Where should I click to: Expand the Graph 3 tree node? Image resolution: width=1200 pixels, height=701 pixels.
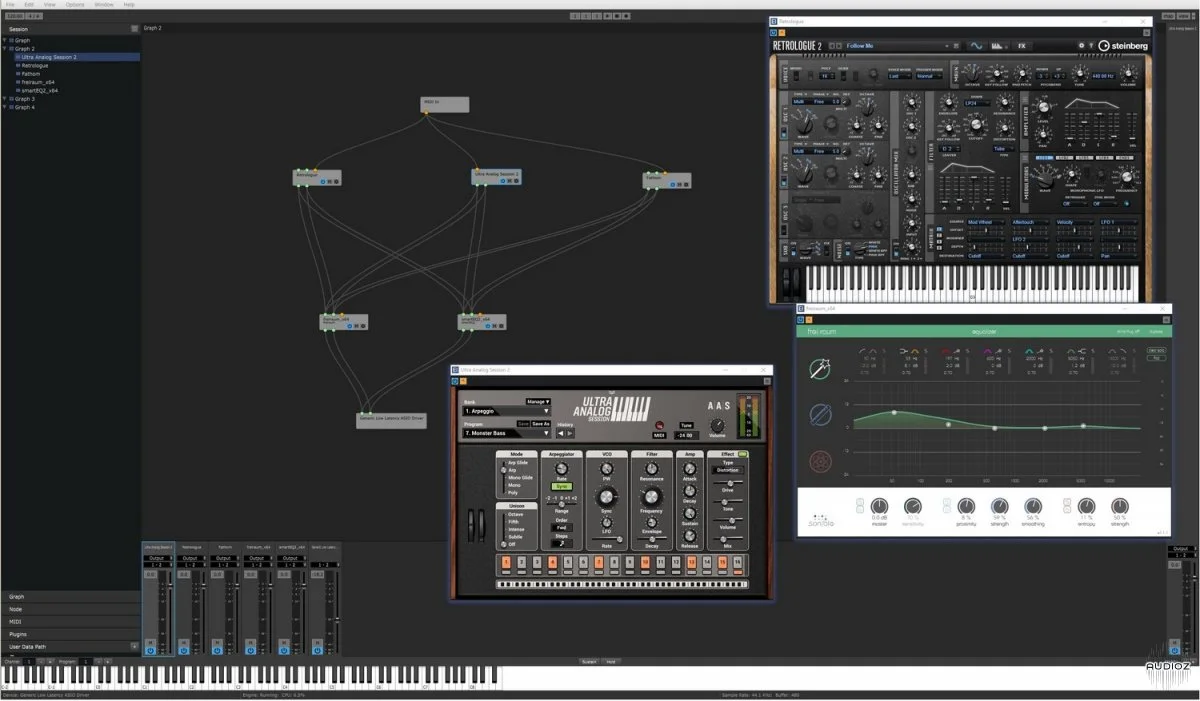[x=4, y=99]
